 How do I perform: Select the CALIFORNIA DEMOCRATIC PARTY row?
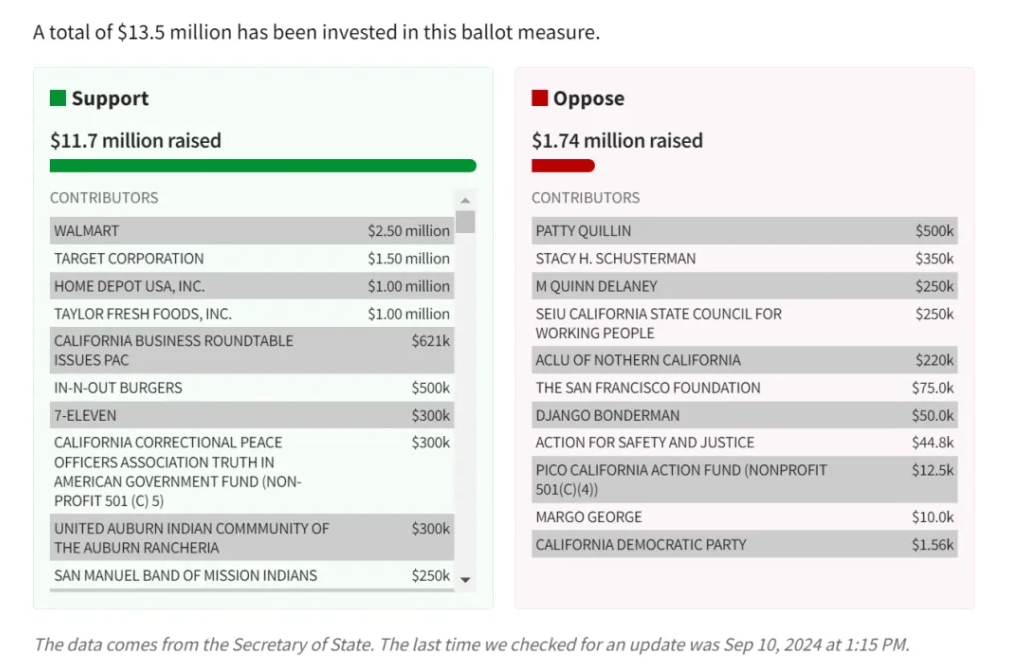(744, 545)
